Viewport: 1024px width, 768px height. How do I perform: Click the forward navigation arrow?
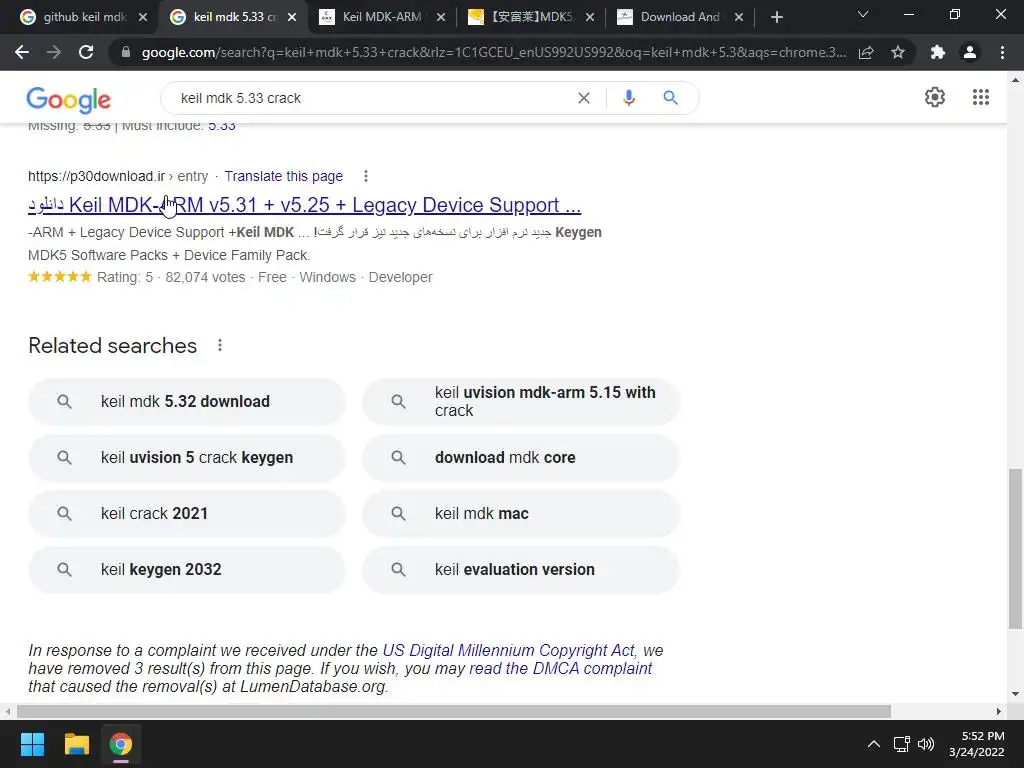coord(54,52)
